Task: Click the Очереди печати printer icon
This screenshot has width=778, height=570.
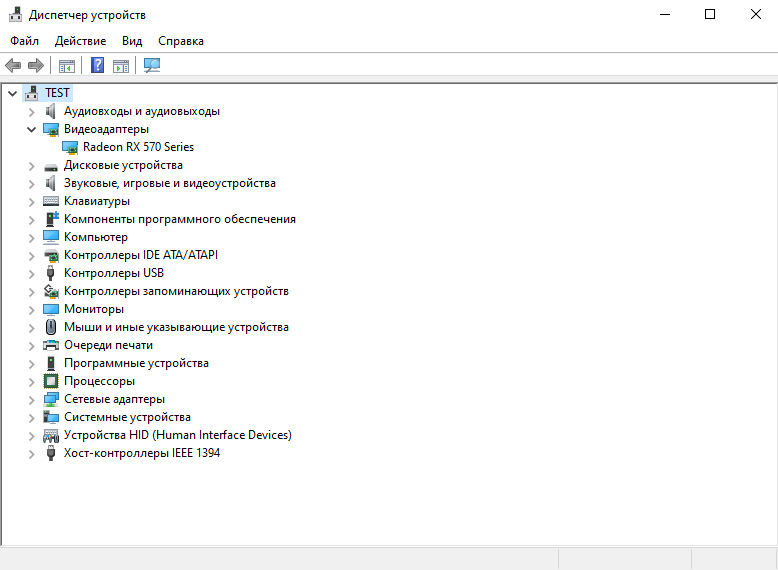Action: pyautogui.click(x=52, y=345)
